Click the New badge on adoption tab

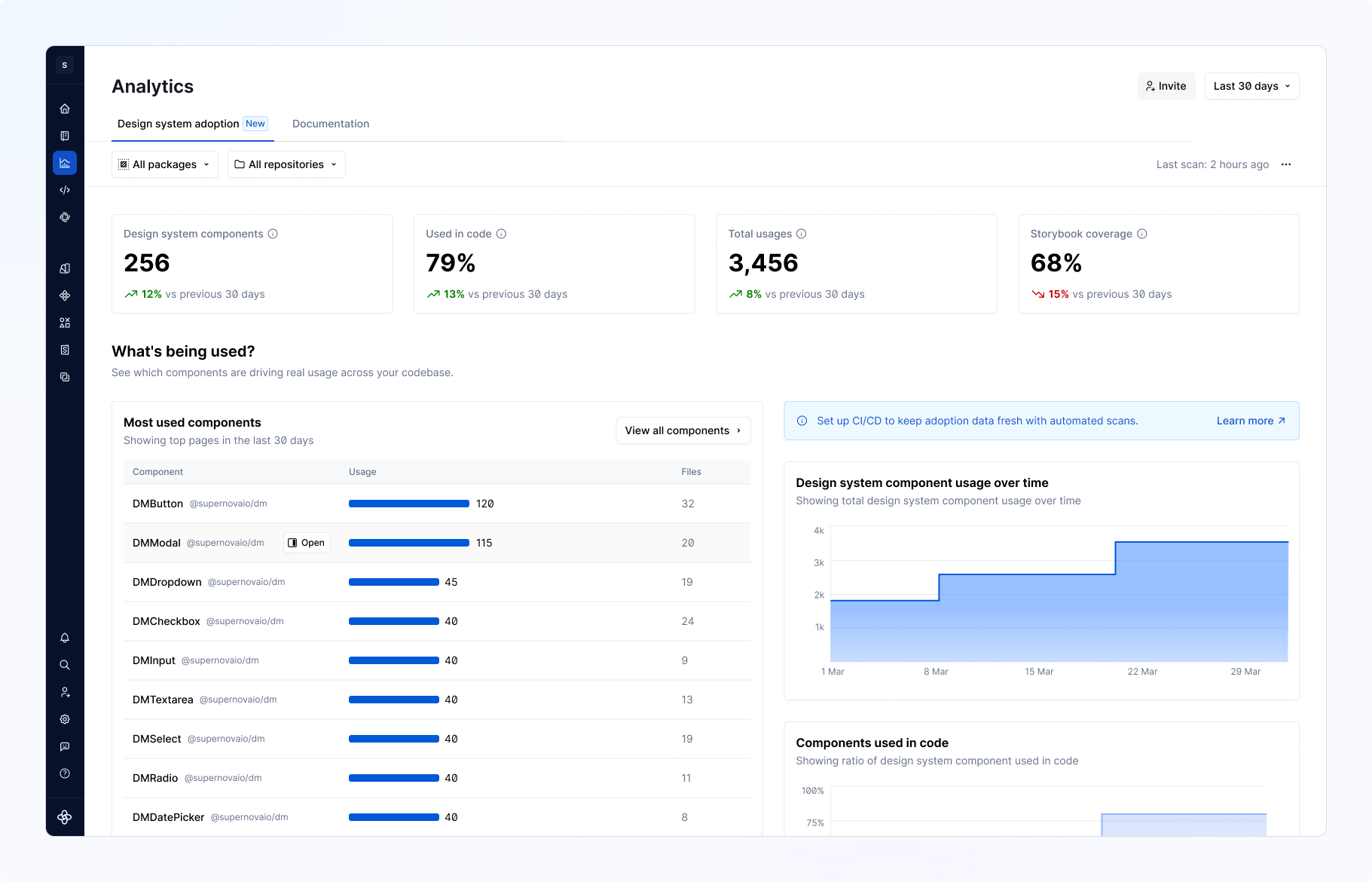tap(255, 124)
